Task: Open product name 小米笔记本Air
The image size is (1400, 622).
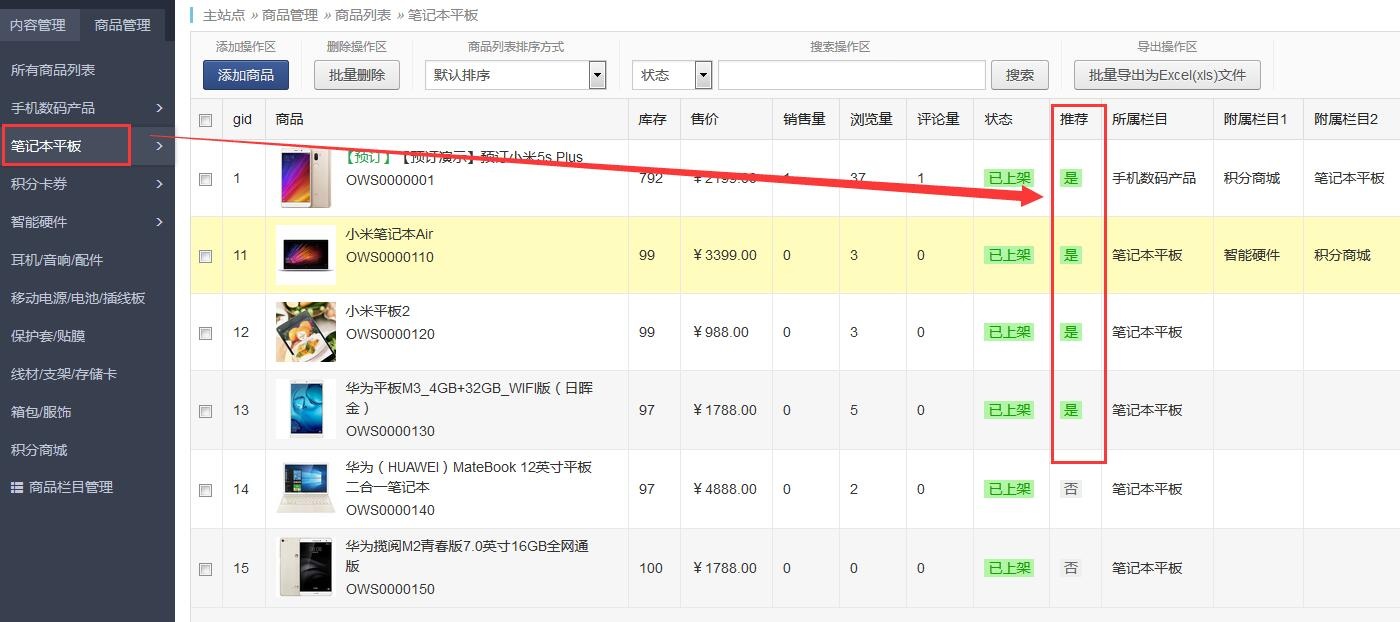Action: click(389, 234)
